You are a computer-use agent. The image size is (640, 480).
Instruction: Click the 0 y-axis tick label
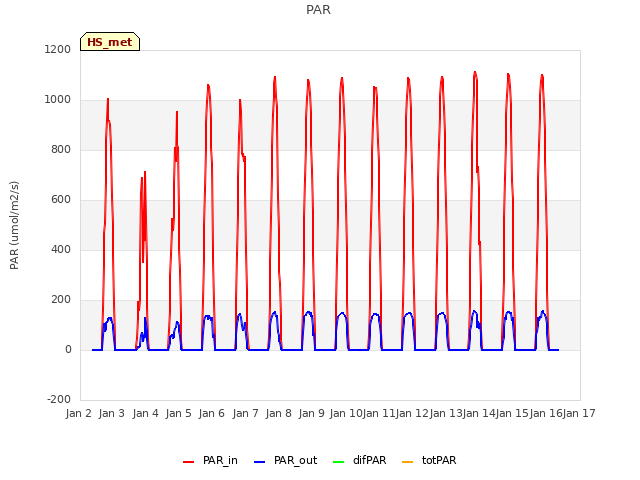(68, 349)
